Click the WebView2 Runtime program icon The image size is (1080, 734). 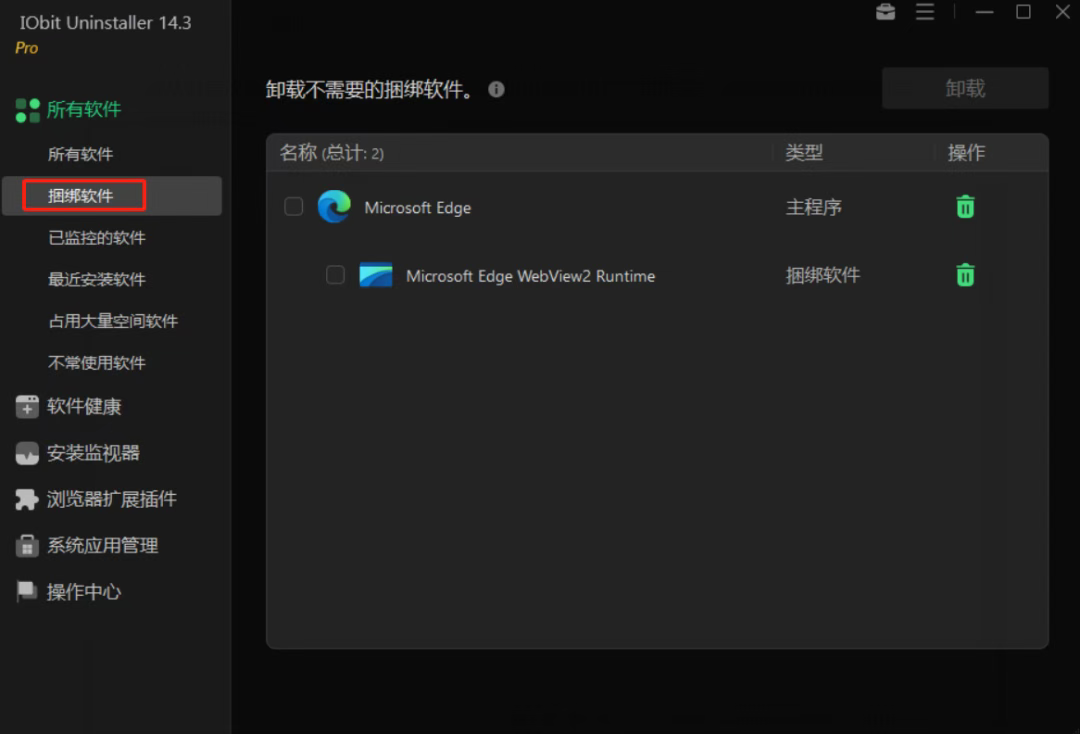[376, 275]
